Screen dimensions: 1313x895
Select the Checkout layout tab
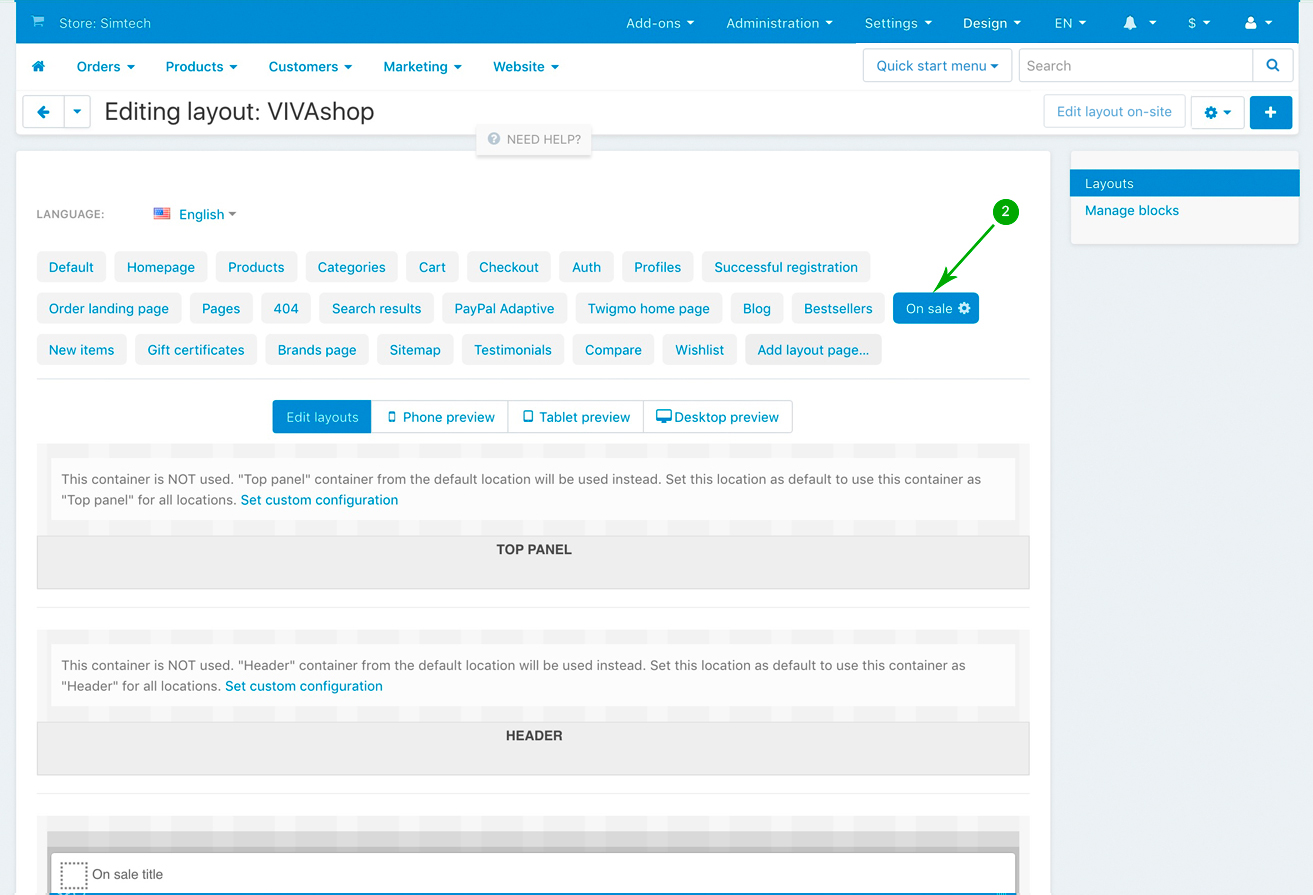(x=508, y=267)
